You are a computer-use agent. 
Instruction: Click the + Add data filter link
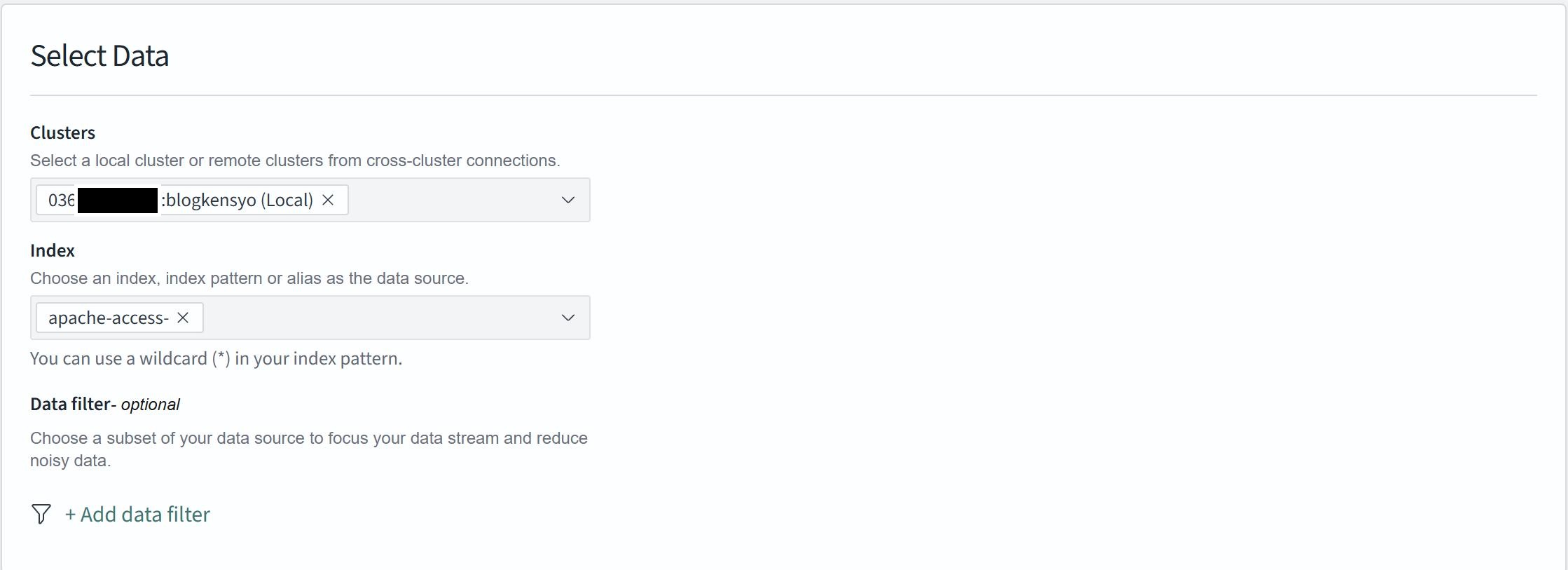pyautogui.click(x=137, y=514)
